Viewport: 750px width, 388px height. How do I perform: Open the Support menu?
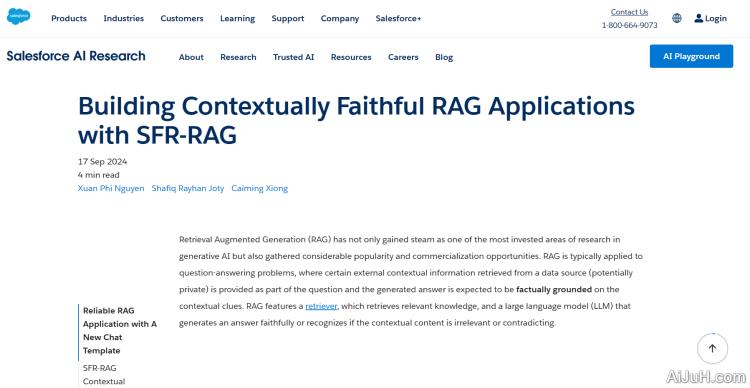(x=287, y=19)
